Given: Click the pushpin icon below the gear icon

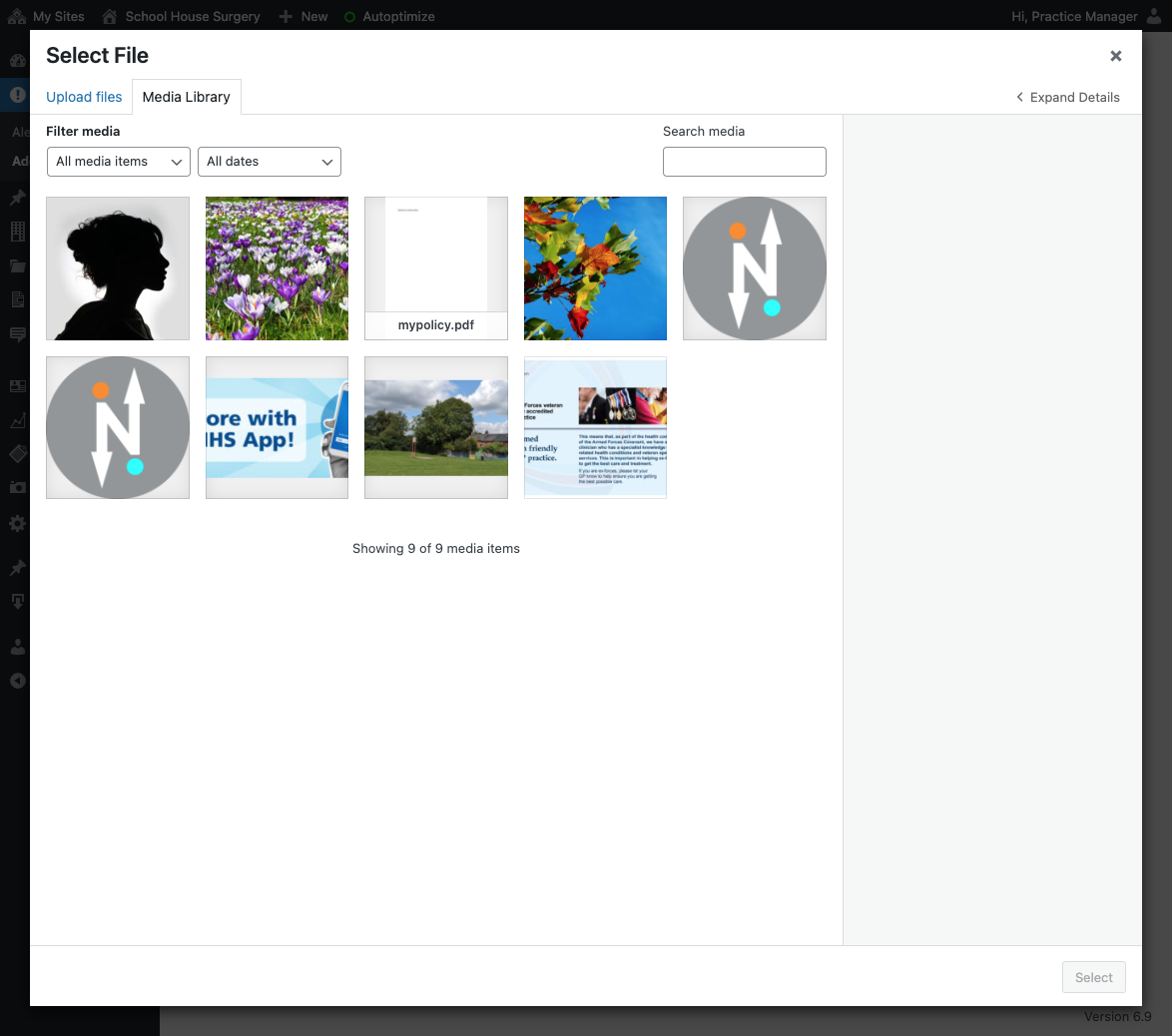Looking at the screenshot, I should [17, 567].
